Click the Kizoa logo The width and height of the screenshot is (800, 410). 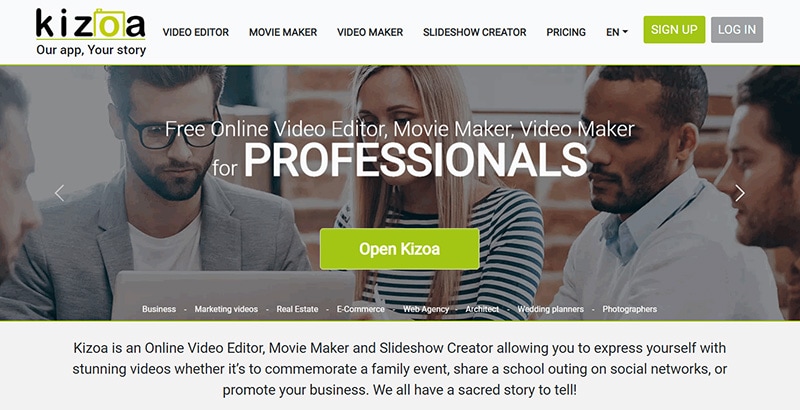(x=91, y=31)
